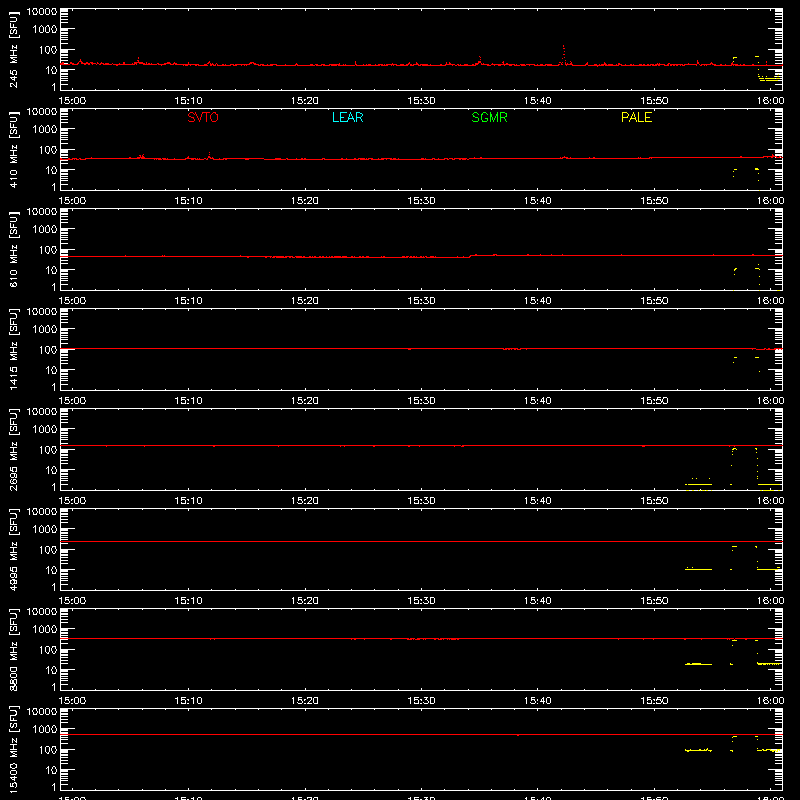Click 15:40 time label under 245 MHz panel
This screenshot has height=800, width=800.
538,101
